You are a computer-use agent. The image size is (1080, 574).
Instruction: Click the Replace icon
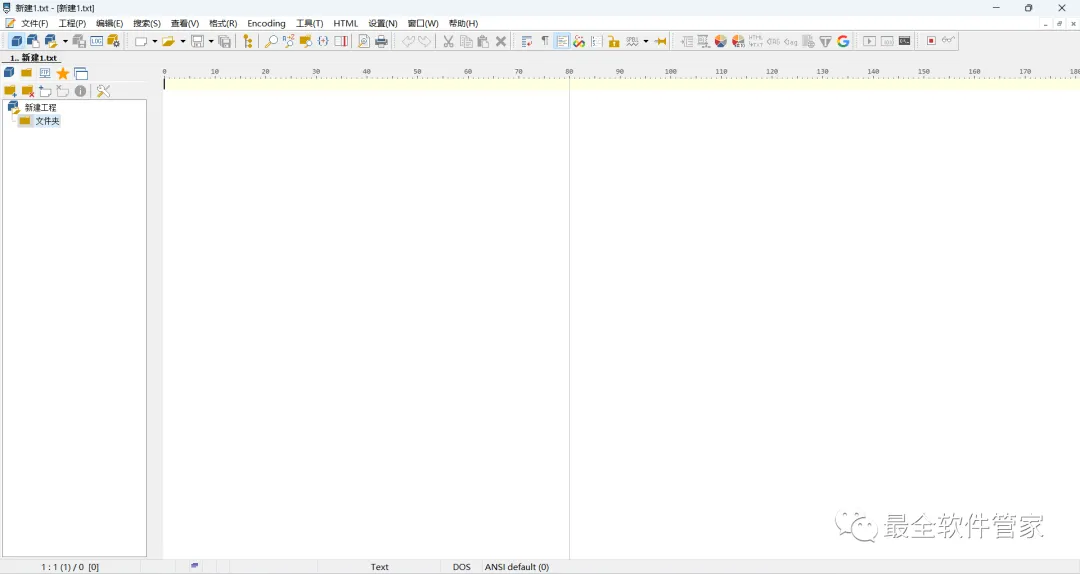pyautogui.click(x=289, y=41)
